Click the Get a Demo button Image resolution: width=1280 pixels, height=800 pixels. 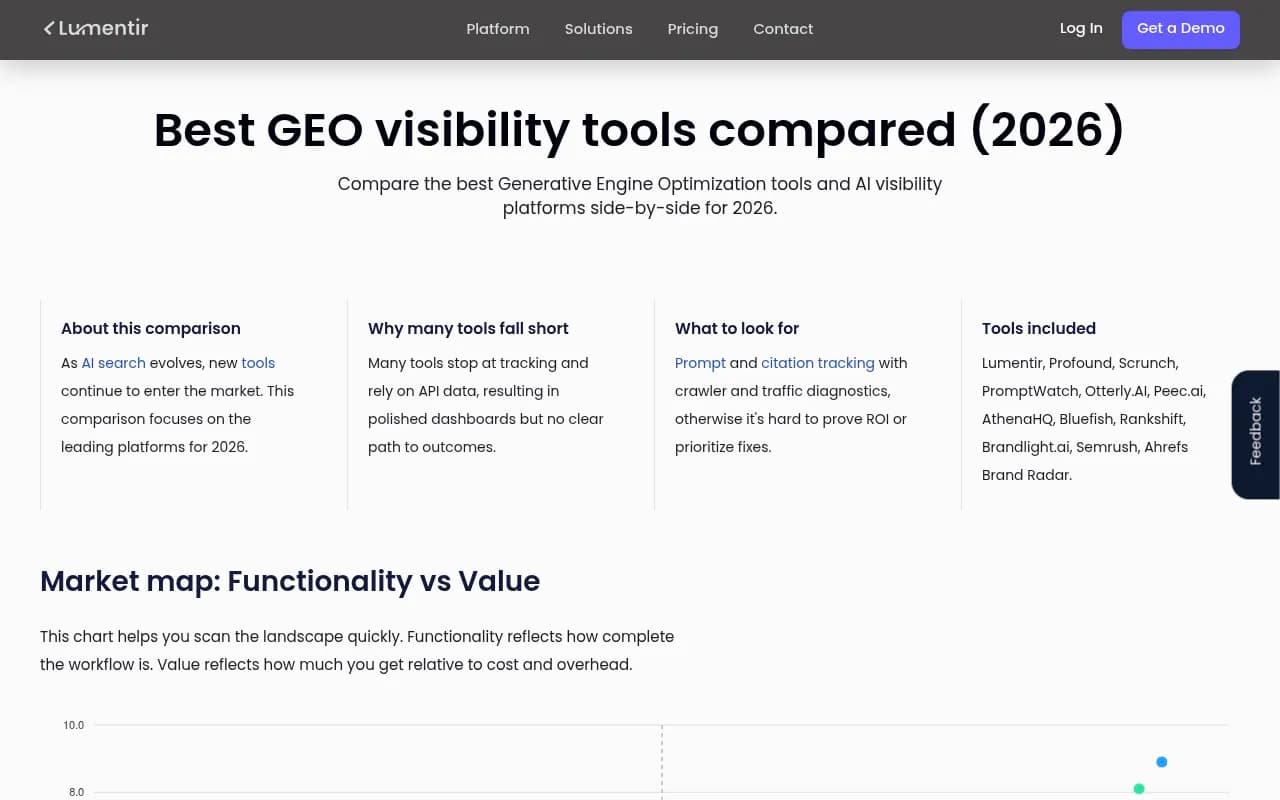[x=1181, y=29]
